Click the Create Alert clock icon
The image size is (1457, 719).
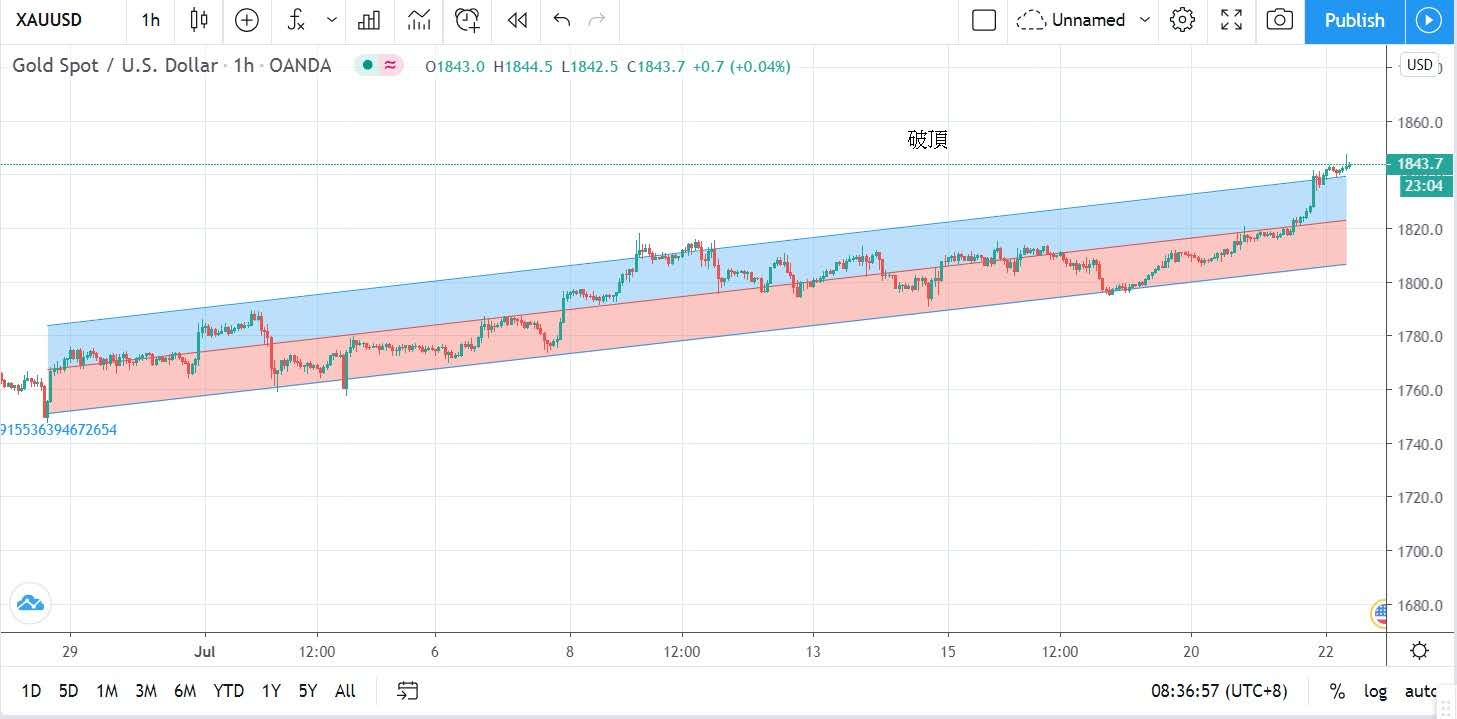click(x=467, y=20)
